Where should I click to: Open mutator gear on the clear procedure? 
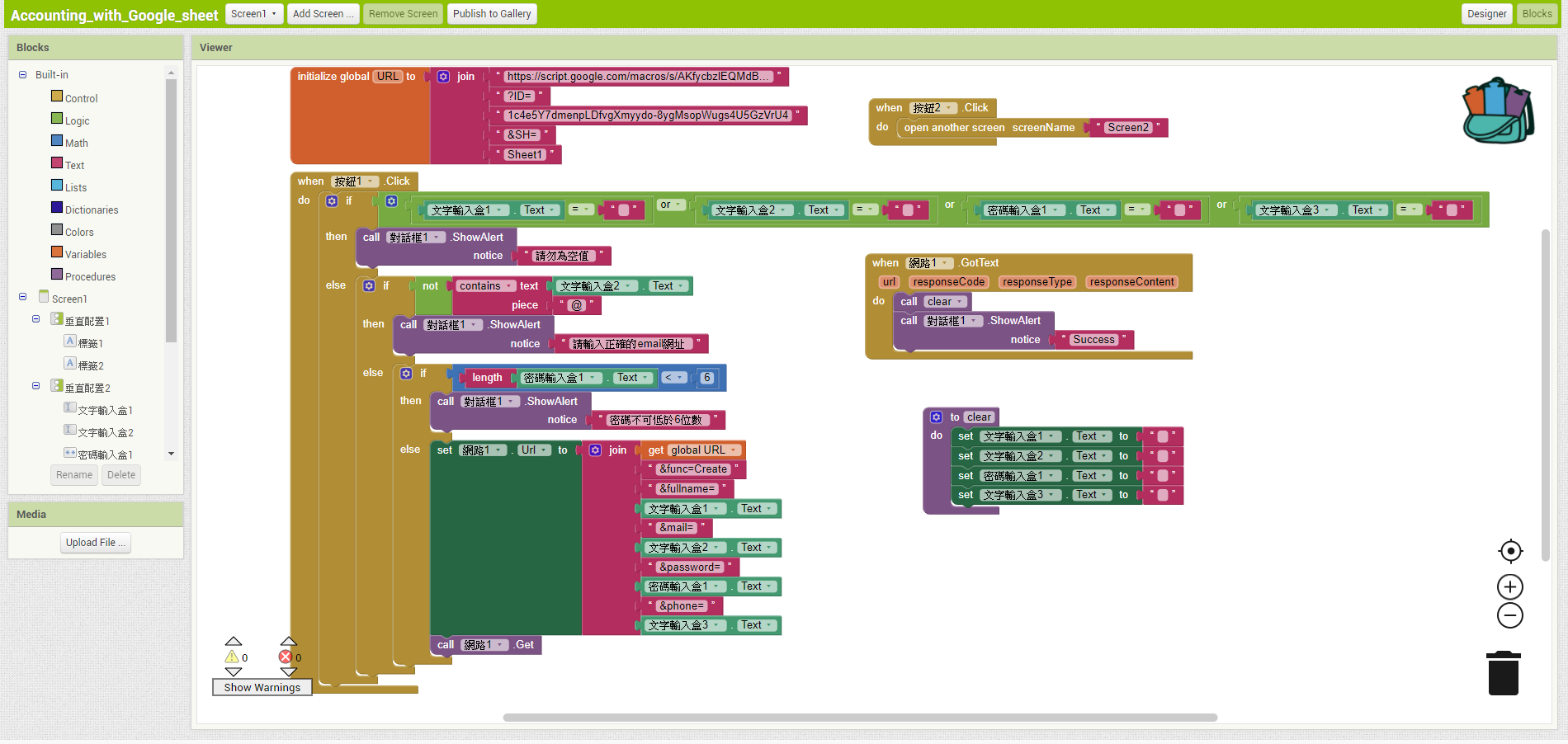coord(937,417)
